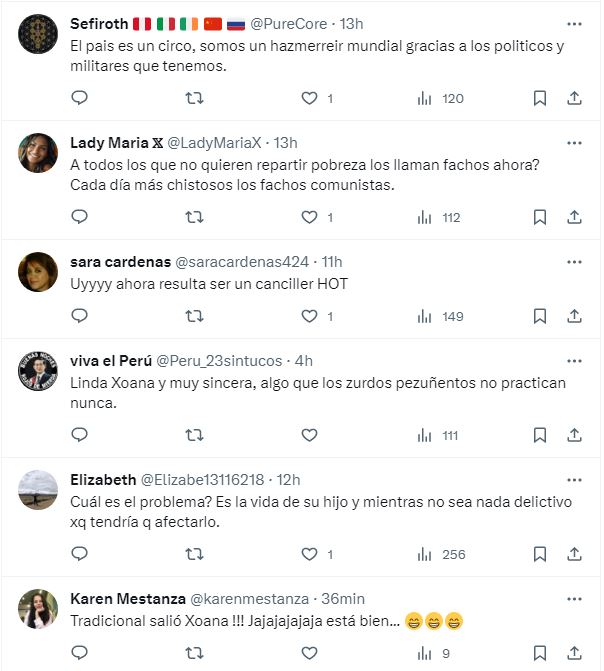Screen dimensions: 604x671
Task: Expand more options for Karen Mestanza's tweet
Action: click(574, 598)
